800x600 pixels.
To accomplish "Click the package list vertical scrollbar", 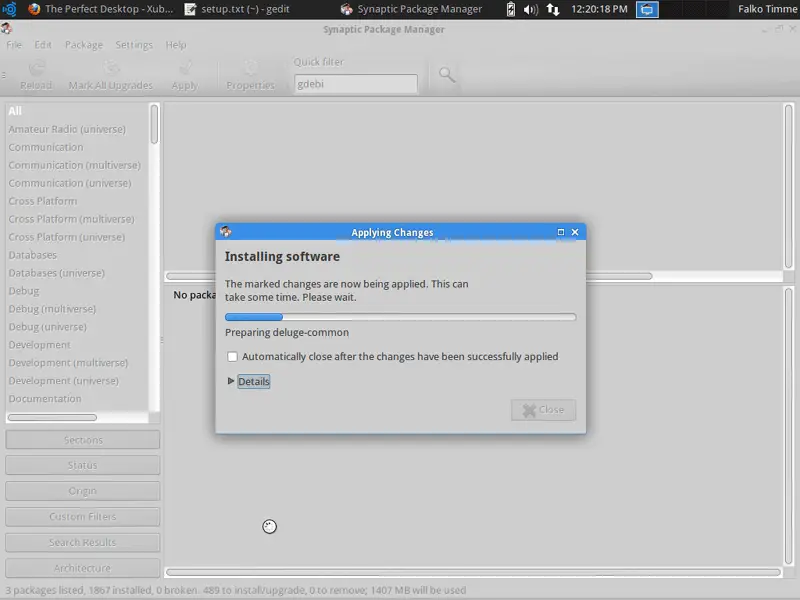I will point(788,186).
